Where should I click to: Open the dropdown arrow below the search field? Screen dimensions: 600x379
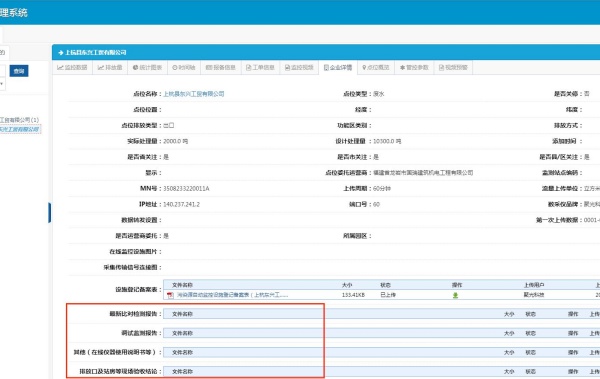point(2,83)
